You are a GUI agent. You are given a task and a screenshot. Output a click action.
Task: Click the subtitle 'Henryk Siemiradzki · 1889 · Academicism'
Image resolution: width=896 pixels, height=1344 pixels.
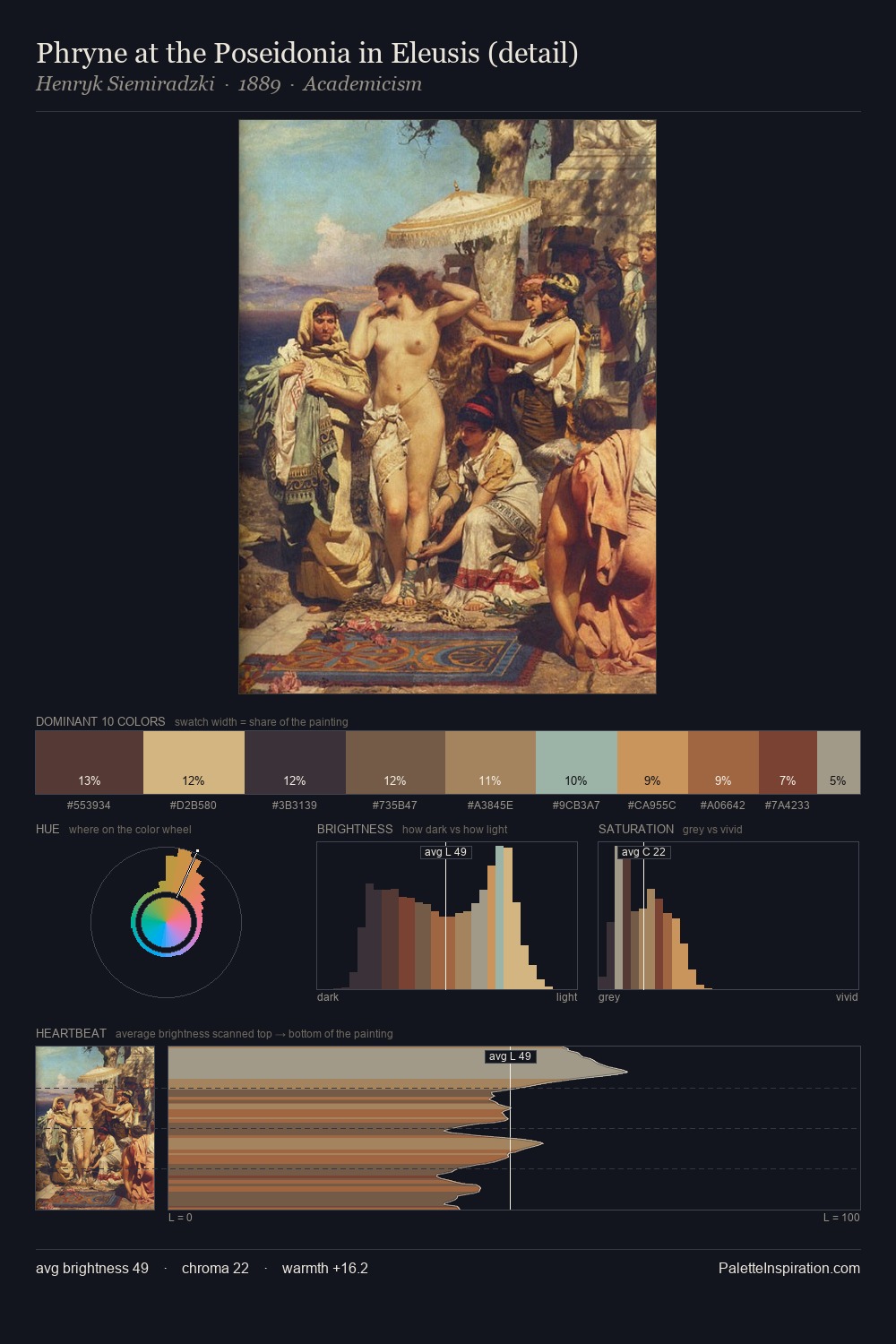coord(228,84)
